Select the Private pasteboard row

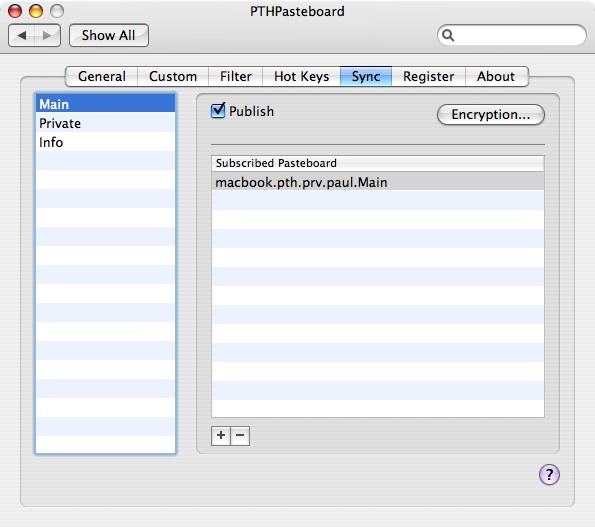point(105,123)
